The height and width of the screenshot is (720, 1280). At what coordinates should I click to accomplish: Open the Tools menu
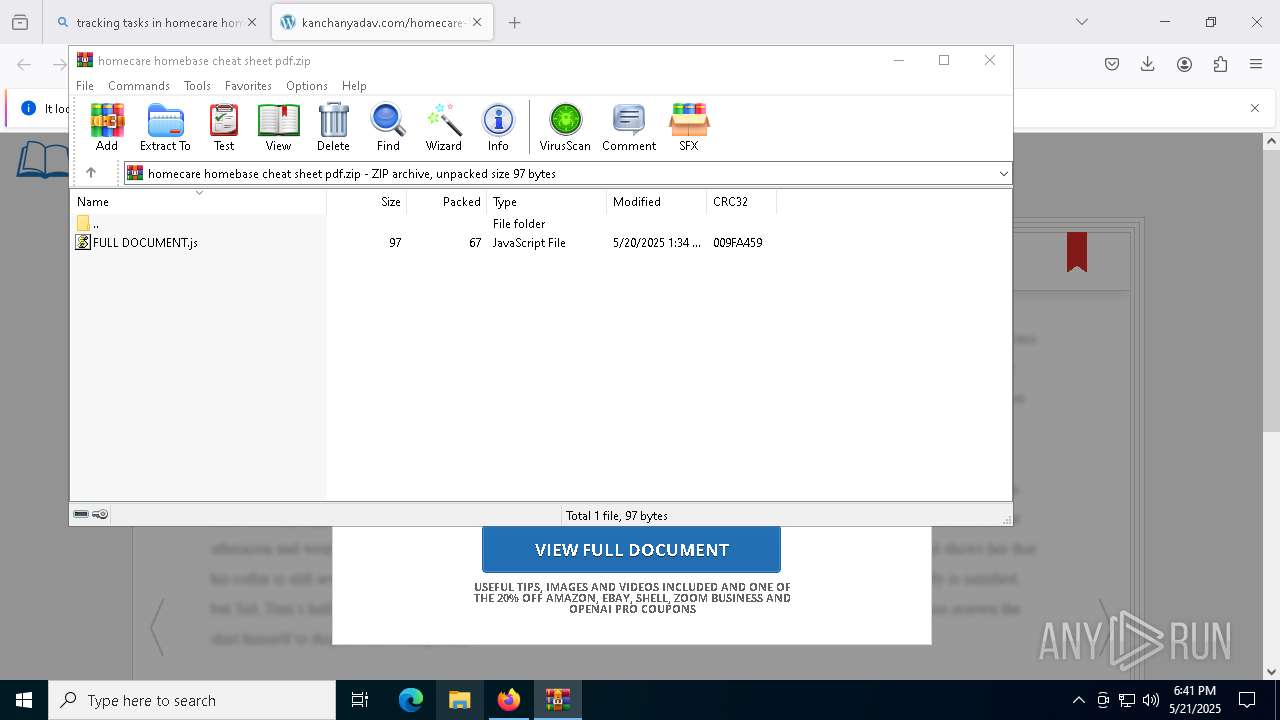pos(197,86)
